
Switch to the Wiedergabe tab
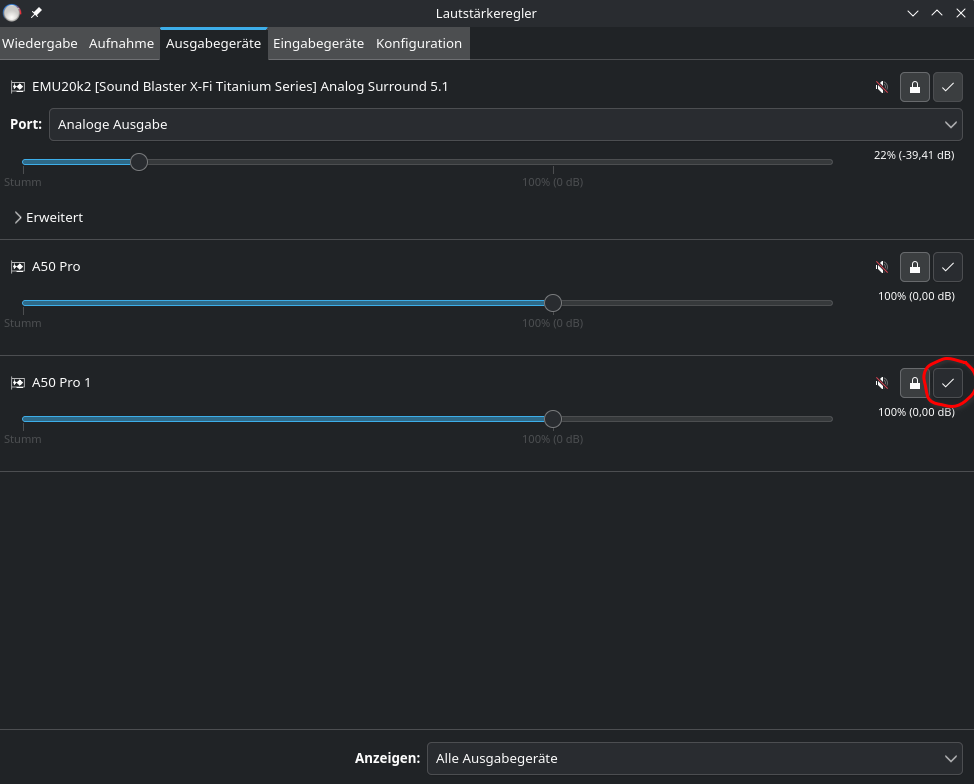pos(40,43)
